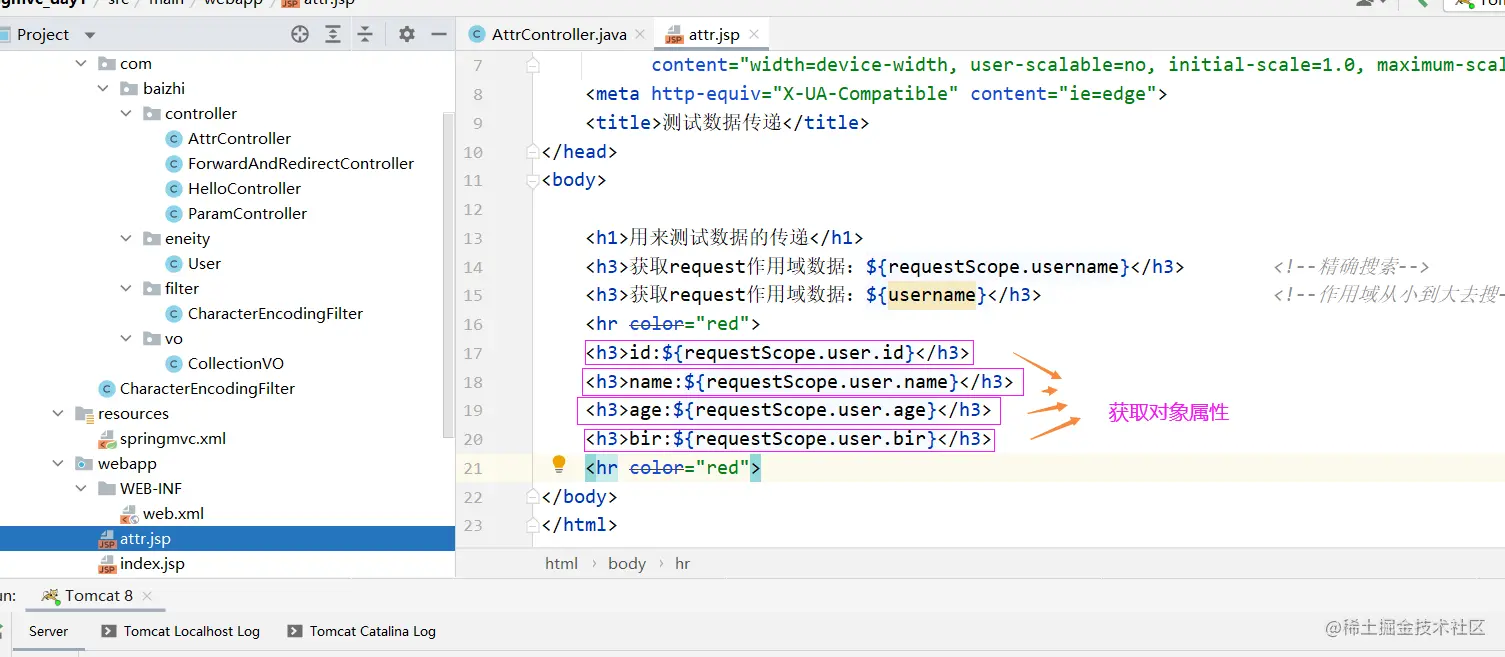
Task: Collapse the webapp folder node
Action: coord(59,463)
